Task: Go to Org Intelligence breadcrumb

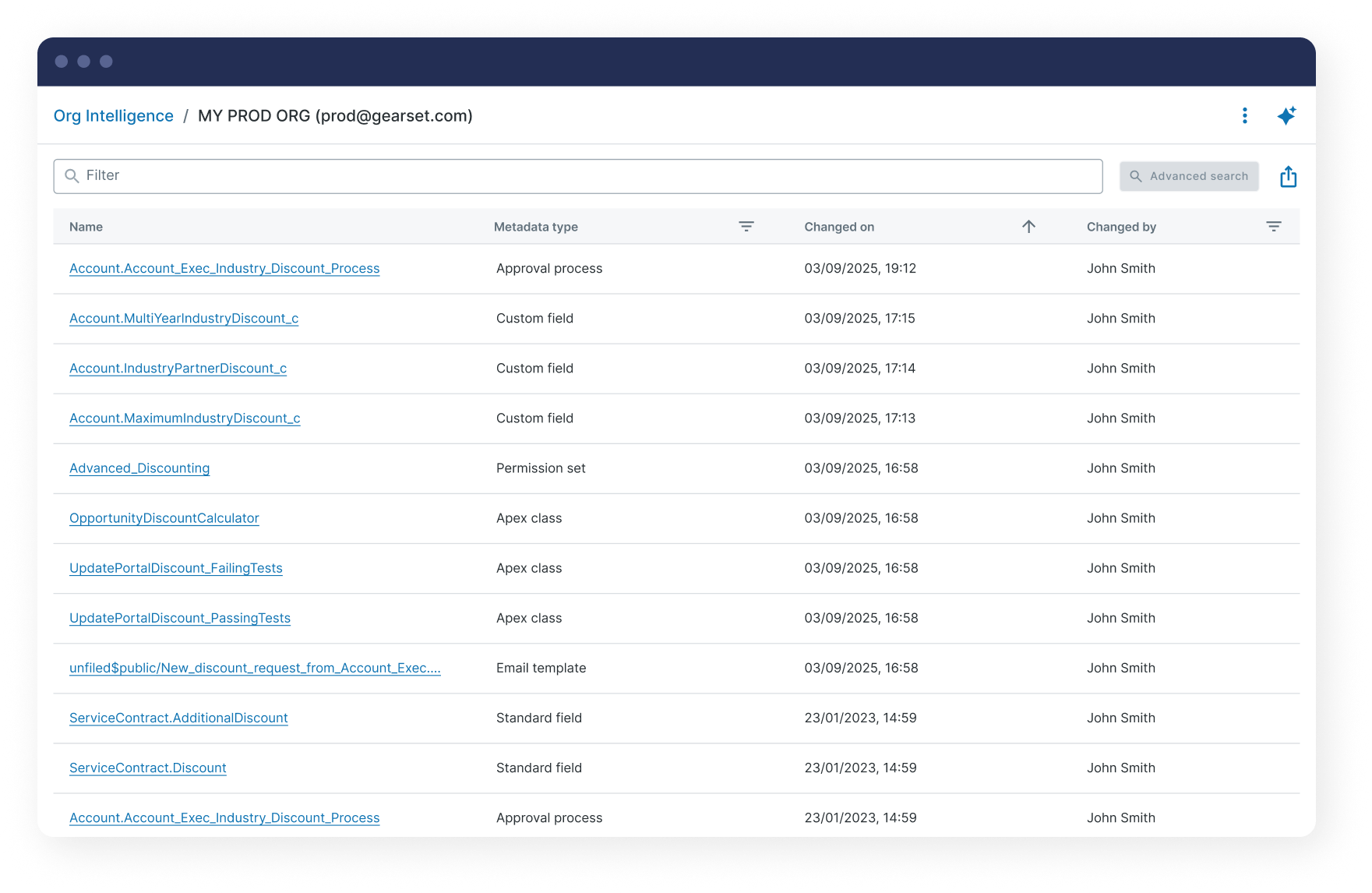Action: pos(113,116)
